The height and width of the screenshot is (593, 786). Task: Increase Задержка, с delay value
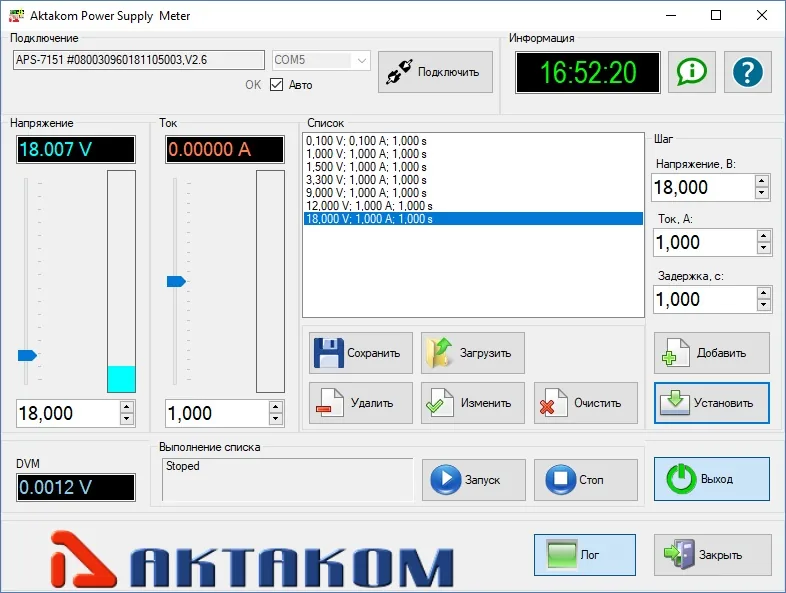click(x=763, y=293)
